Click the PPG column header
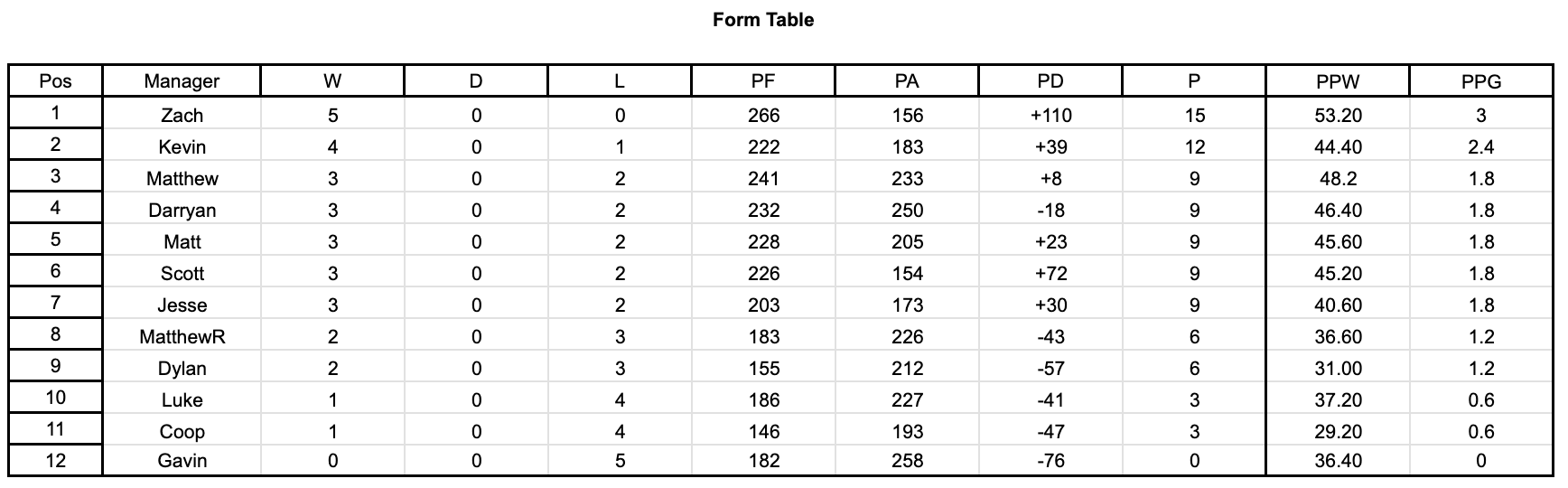Image resolution: width=1568 pixels, height=488 pixels. click(x=1481, y=81)
